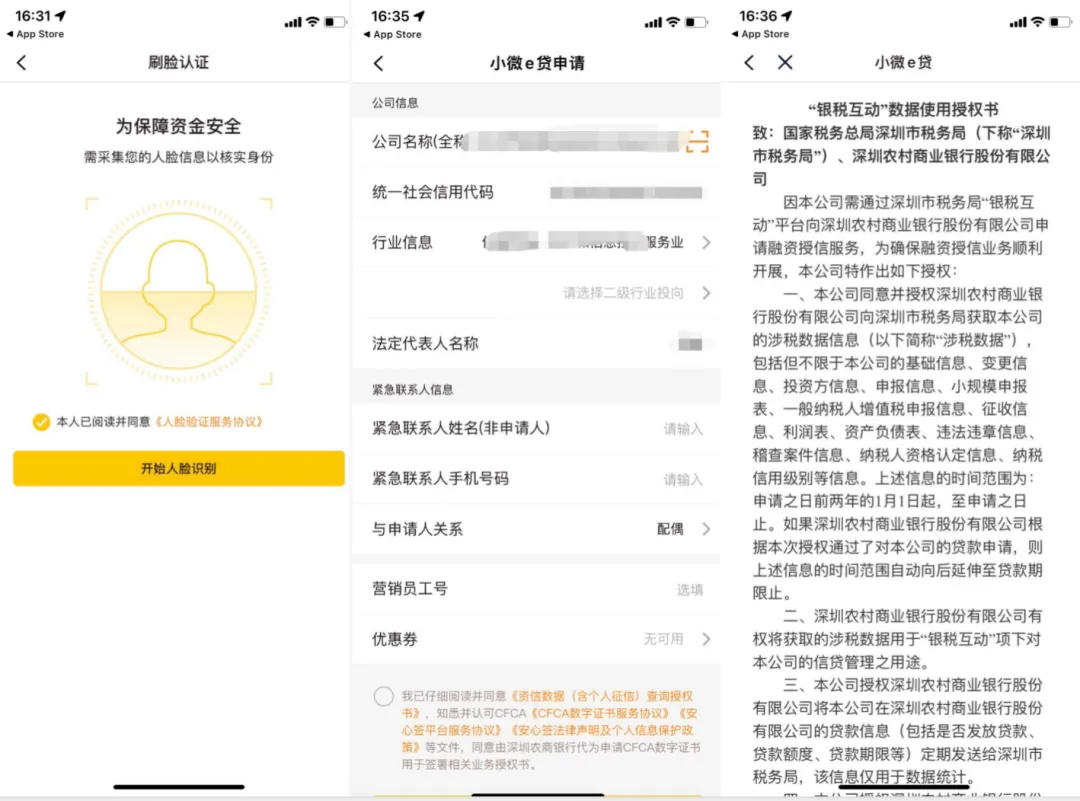Tap the location arrow beside 16:36
The image size is (1080, 801).
point(787,15)
